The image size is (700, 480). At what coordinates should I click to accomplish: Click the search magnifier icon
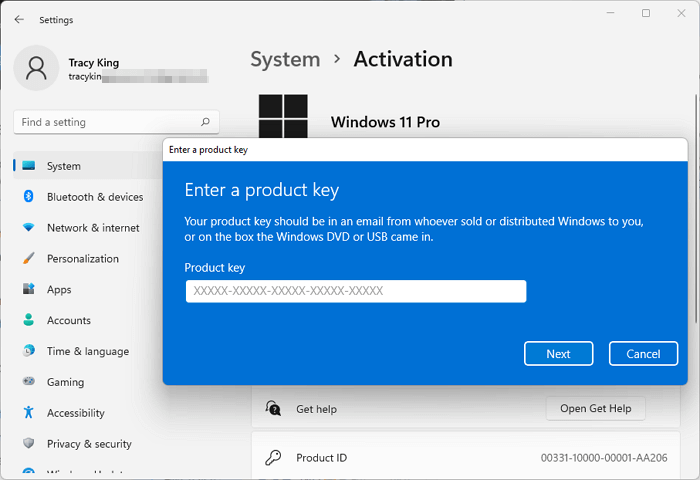pos(205,122)
